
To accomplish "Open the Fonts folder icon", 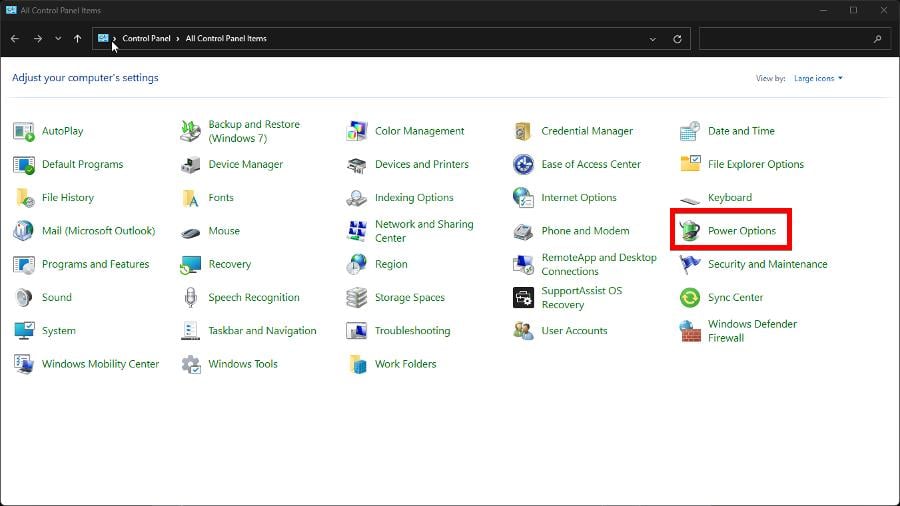I will pos(191,198).
